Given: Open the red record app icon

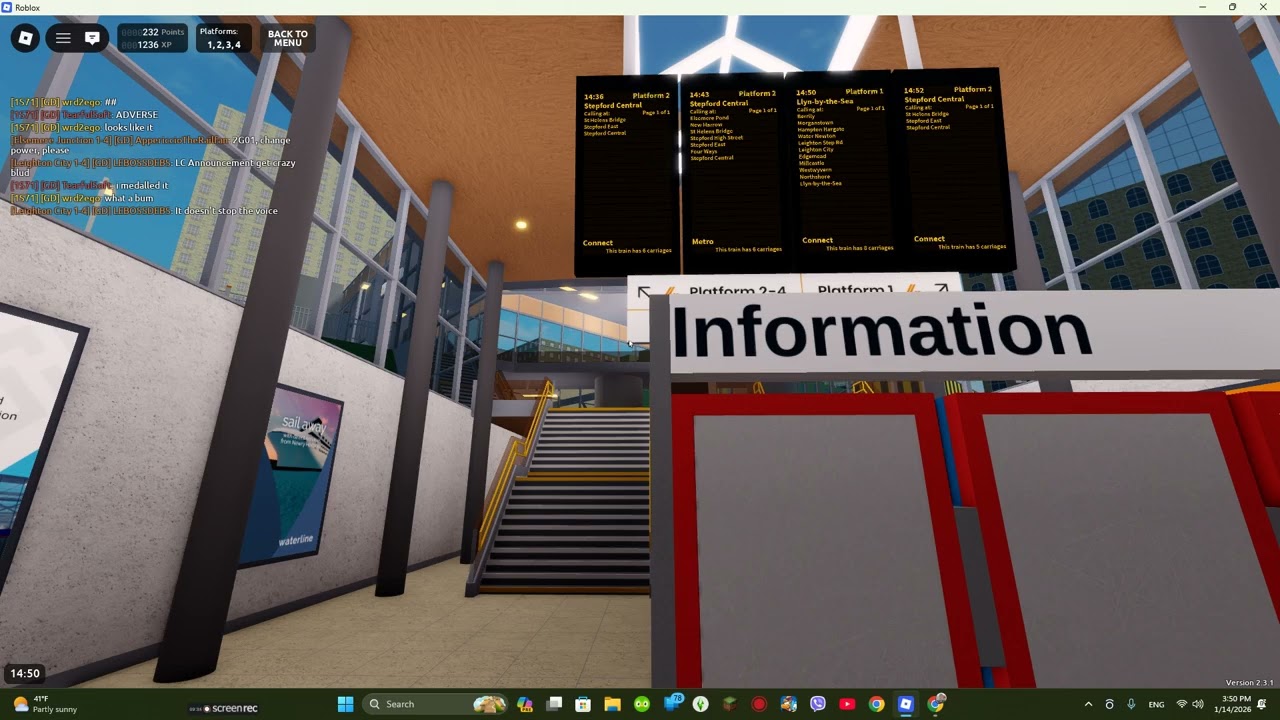Looking at the screenshot, I should [759, 704].
